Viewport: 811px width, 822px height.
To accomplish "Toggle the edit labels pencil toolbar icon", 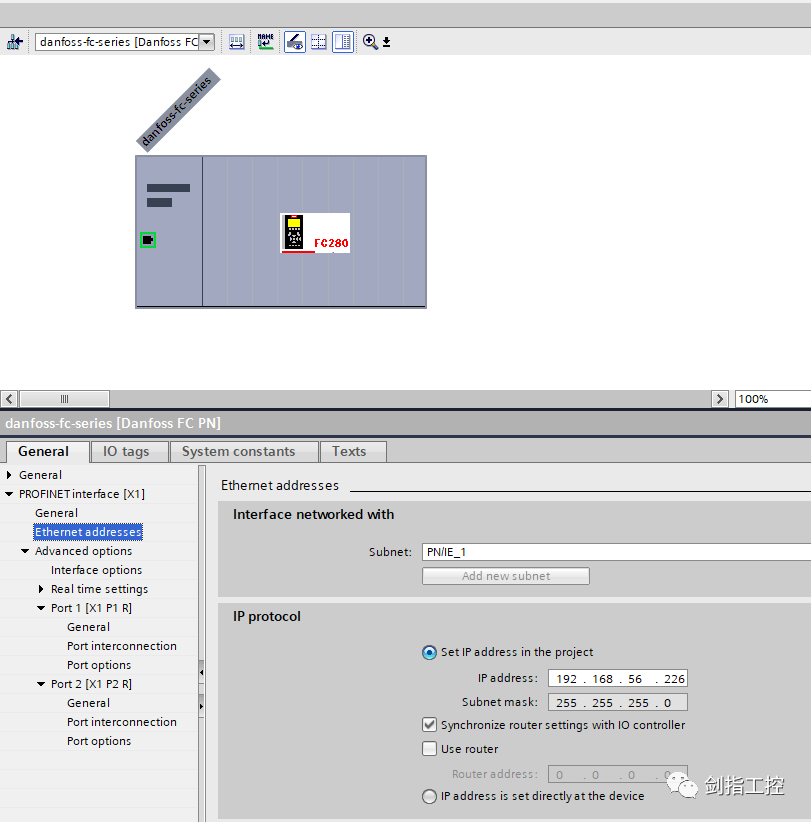I will click(294, 41).
